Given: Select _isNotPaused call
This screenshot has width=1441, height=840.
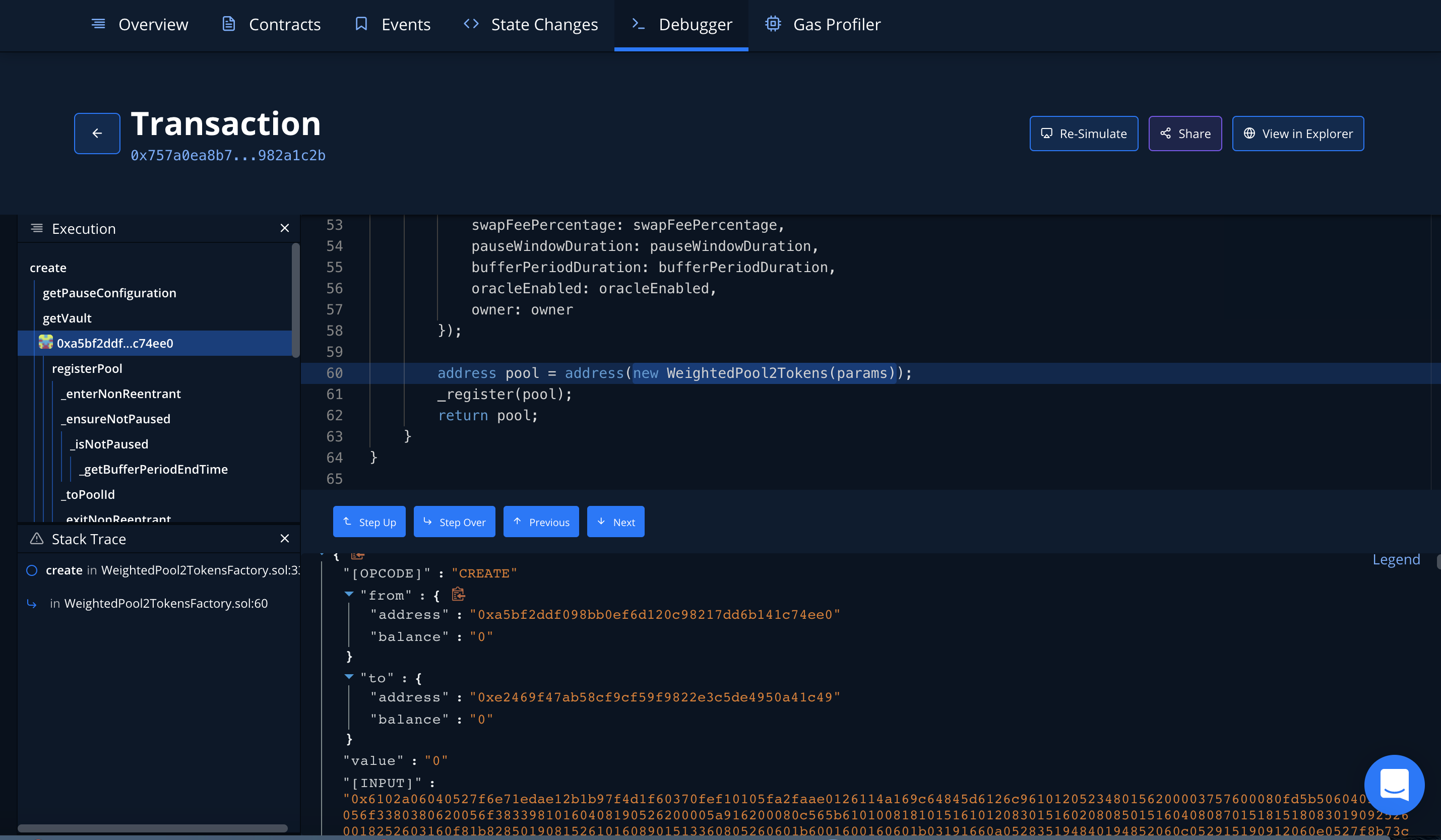Looking at the screenshot, I should [x=109, y=444].
